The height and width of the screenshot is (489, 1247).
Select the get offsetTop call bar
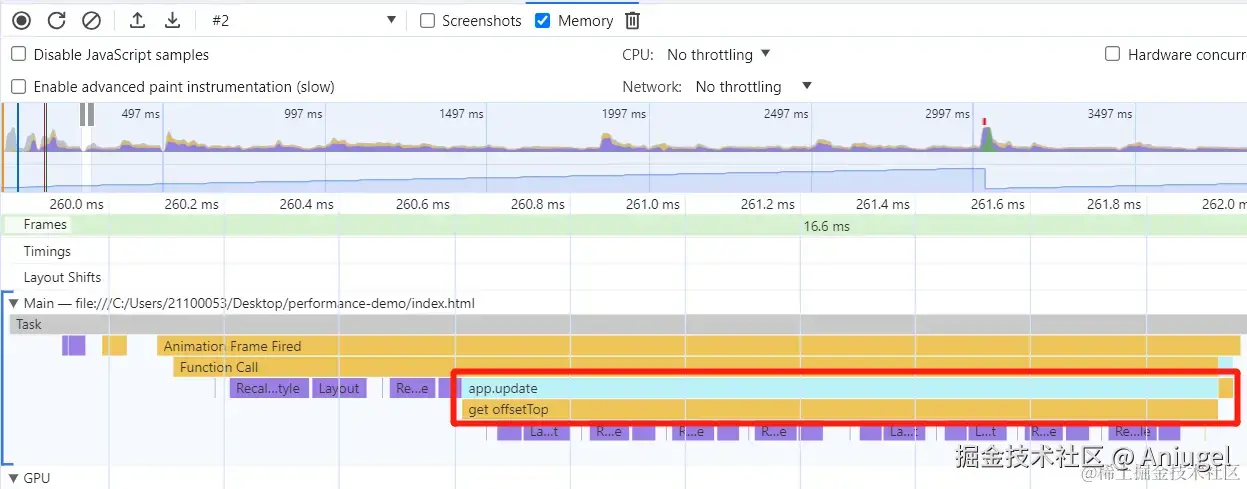[x=838, y=409]
